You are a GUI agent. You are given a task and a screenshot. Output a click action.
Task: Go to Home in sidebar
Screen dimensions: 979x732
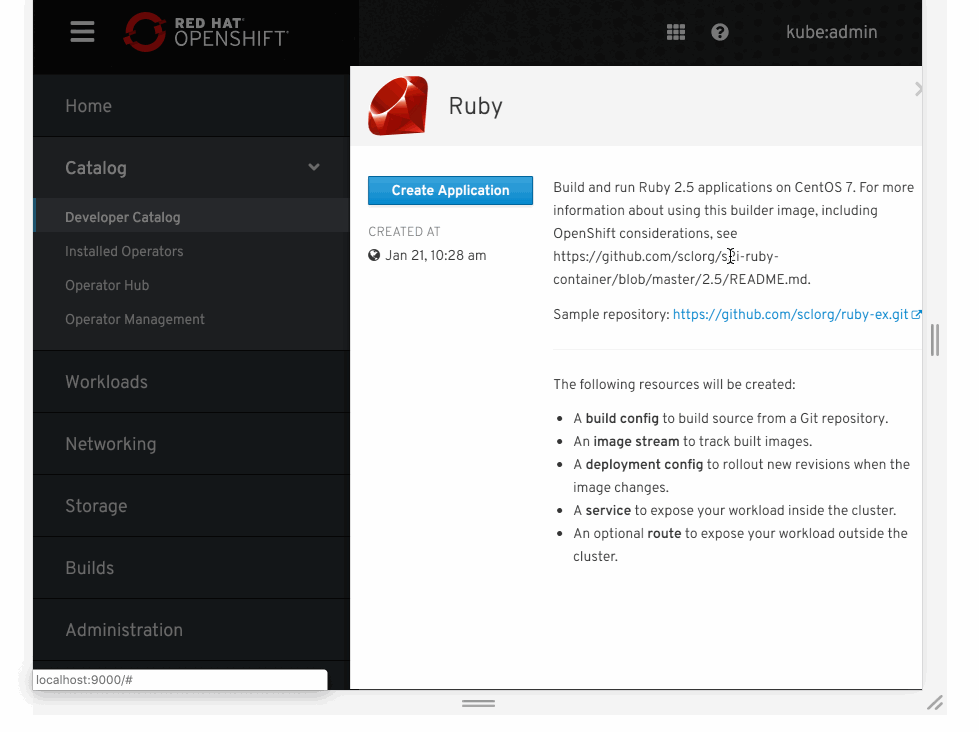(x=191, y=106)
